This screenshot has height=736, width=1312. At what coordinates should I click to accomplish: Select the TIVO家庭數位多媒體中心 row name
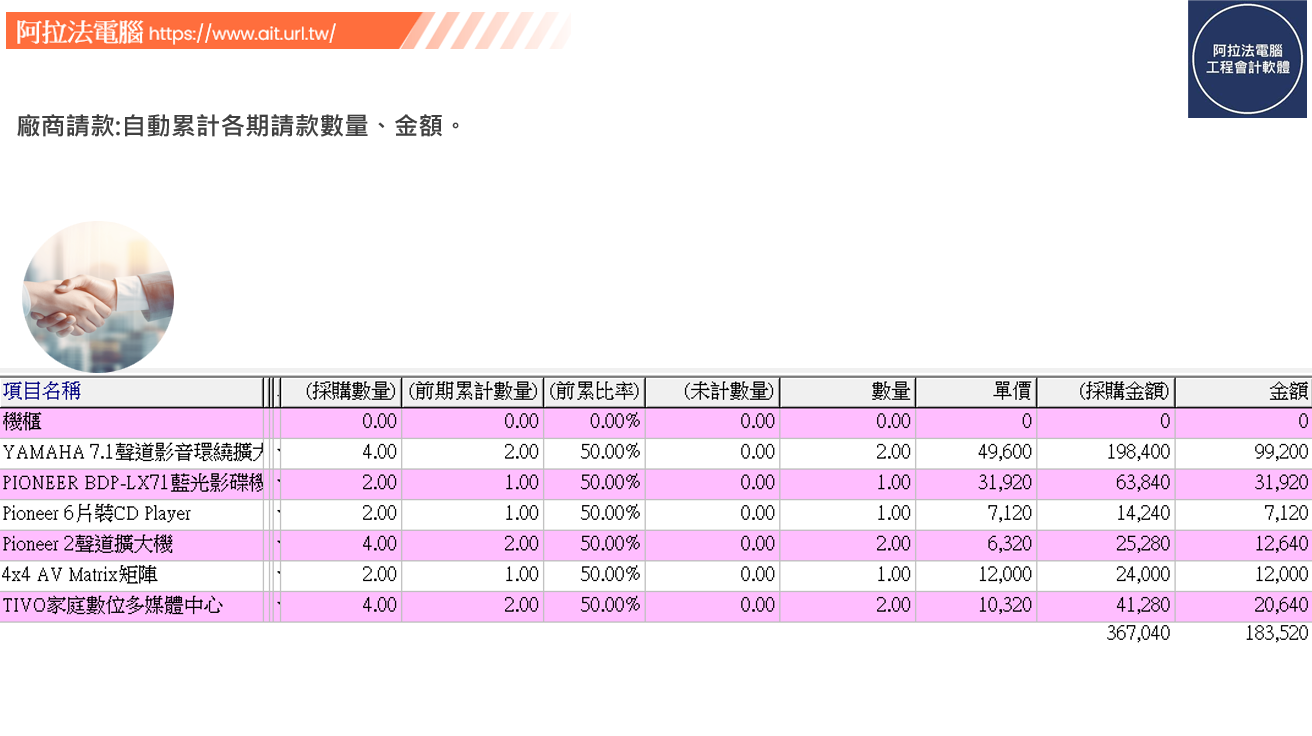(112, 606)
